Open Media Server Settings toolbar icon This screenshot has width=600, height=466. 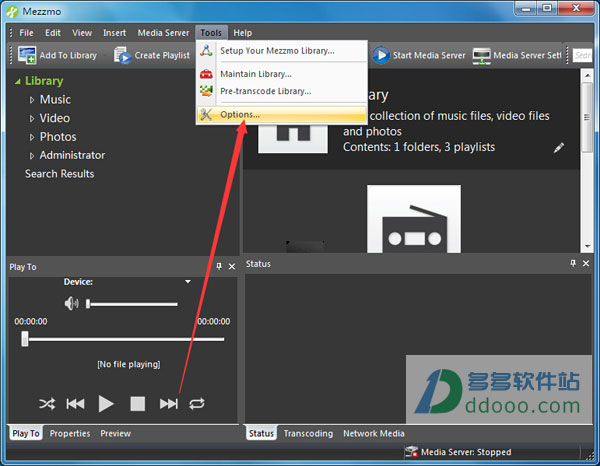pyautogui.click(x=481, y=55)
